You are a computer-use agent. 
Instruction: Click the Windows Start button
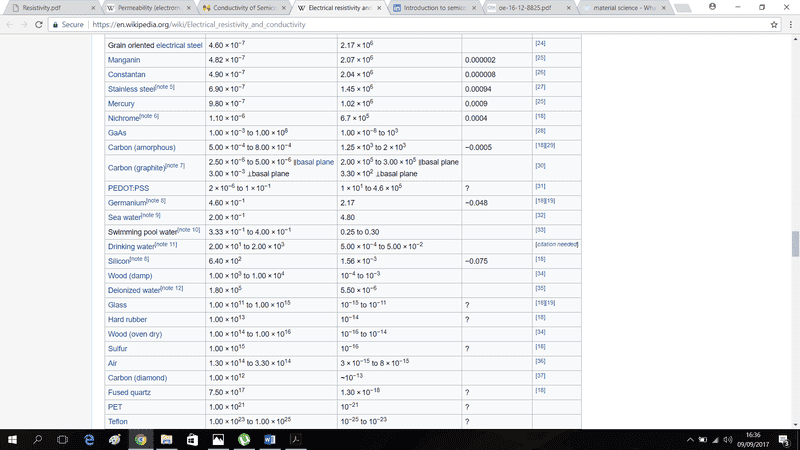pos(10,439)
